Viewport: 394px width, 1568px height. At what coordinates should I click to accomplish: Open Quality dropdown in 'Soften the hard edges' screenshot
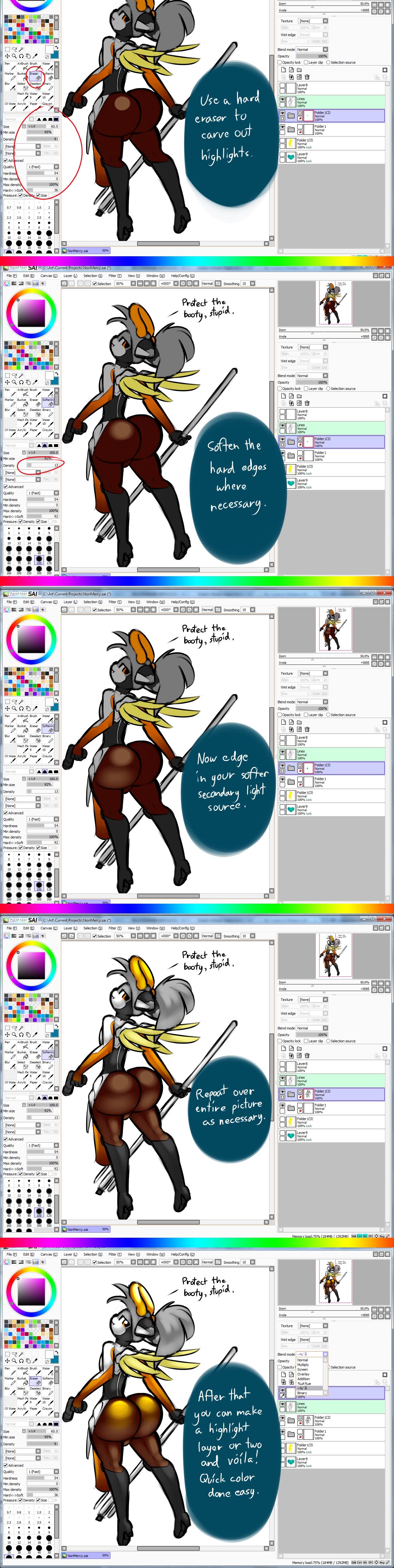43,493
